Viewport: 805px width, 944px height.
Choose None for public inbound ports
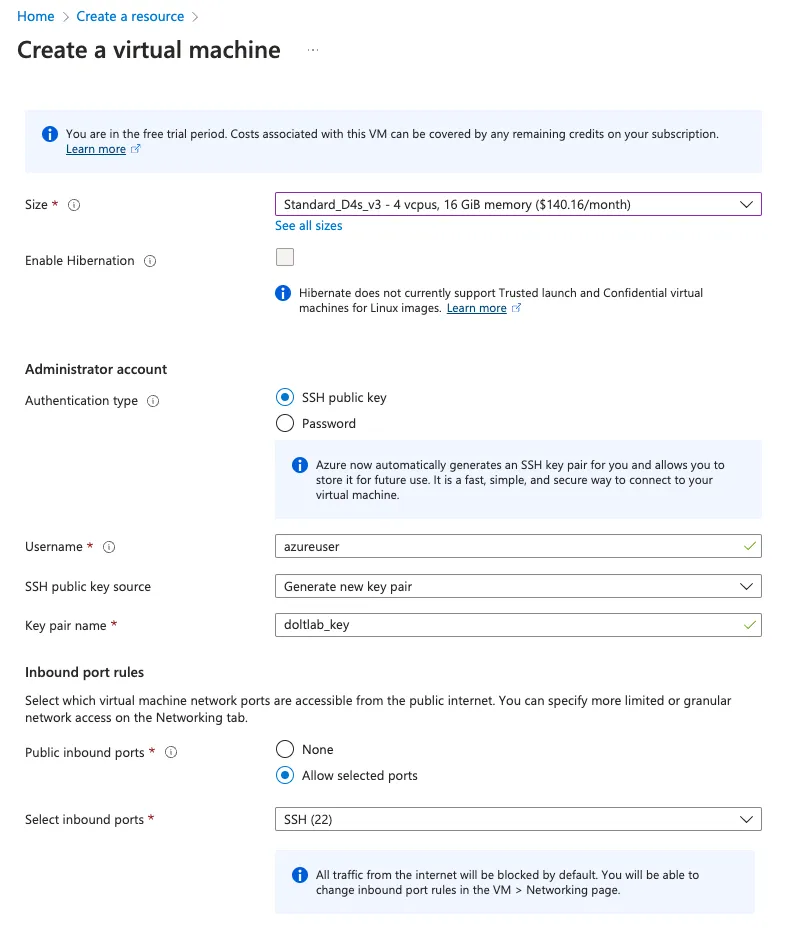(285, 749)
